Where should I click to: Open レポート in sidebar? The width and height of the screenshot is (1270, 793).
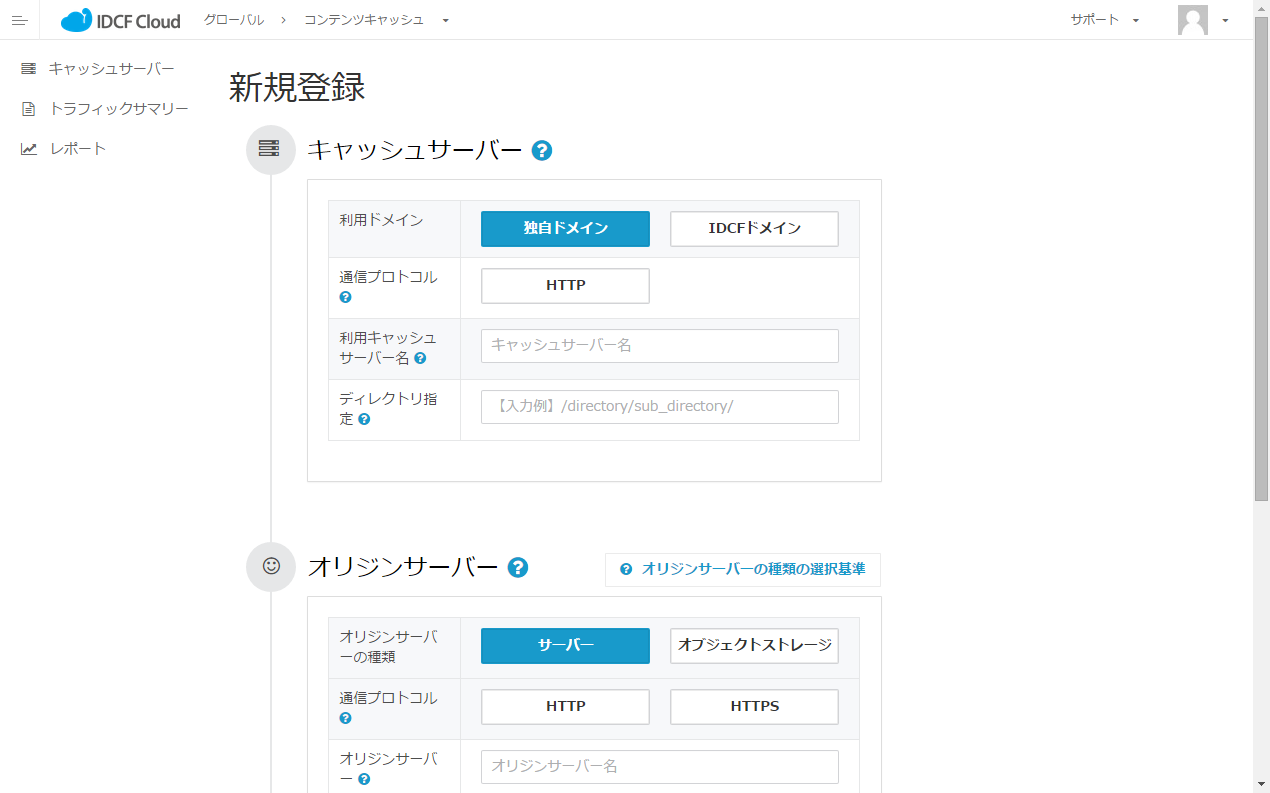[77, 149]
